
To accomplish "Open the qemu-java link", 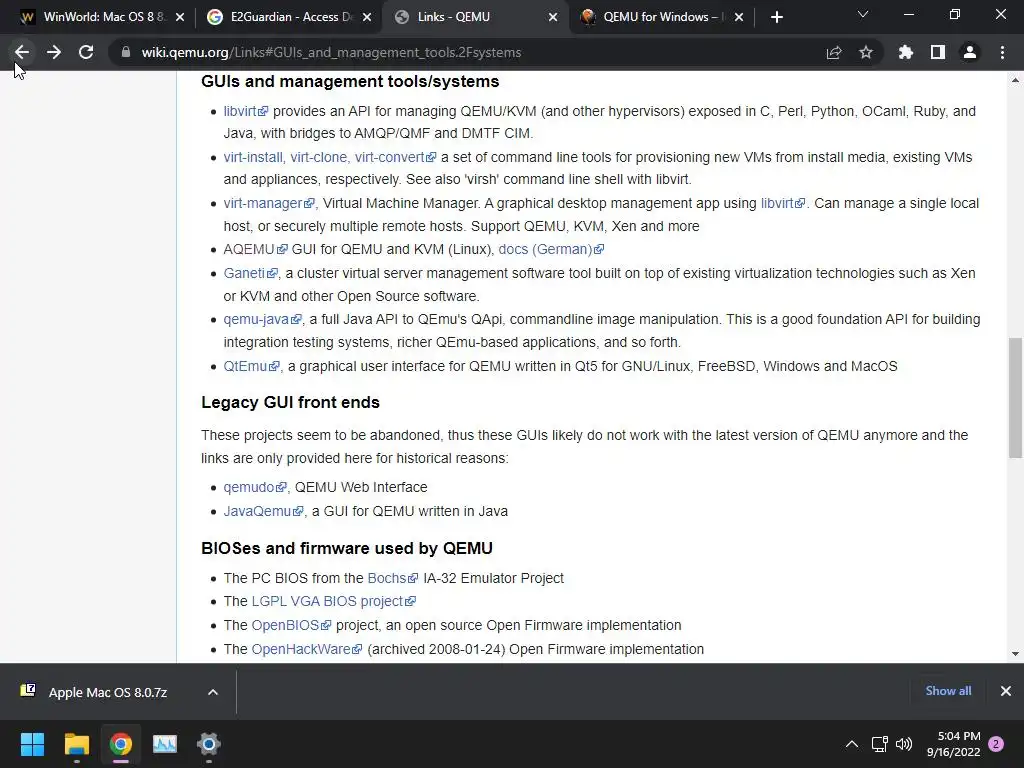I will coord(263,319).
